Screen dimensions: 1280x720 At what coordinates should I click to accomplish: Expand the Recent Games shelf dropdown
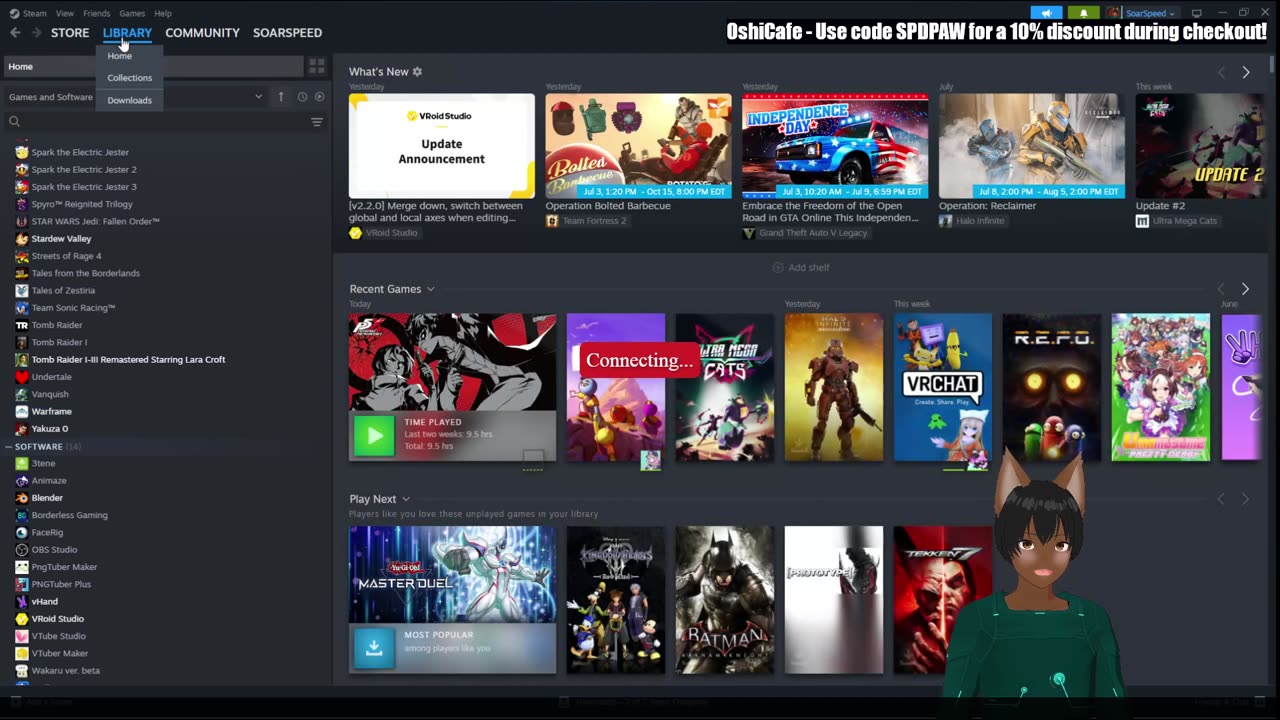point(431,289)
